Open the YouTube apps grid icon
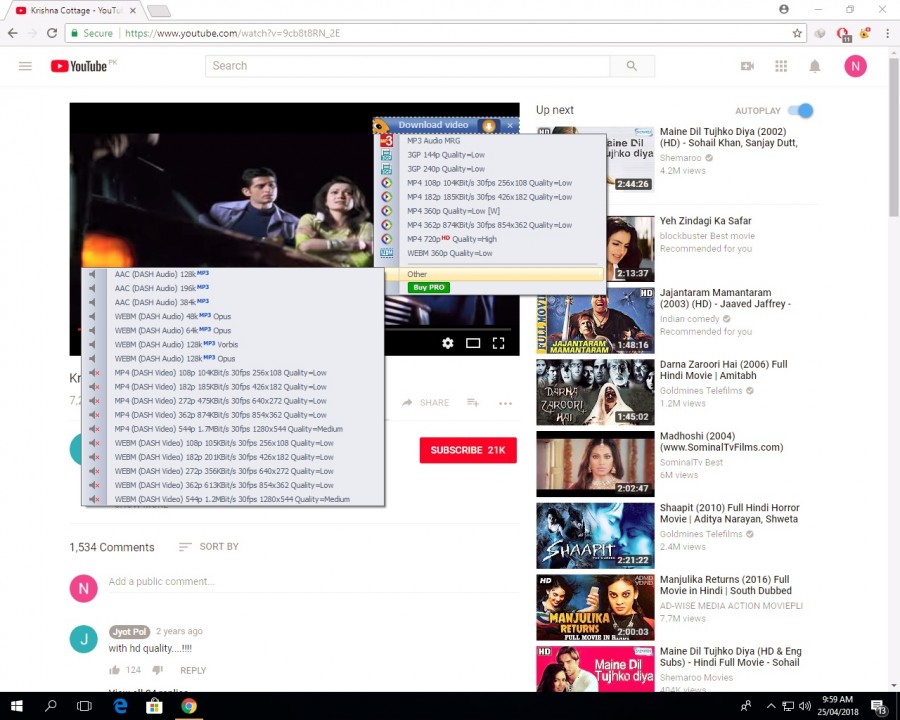This screenshot has height=720, width=900. click(781, 66)
